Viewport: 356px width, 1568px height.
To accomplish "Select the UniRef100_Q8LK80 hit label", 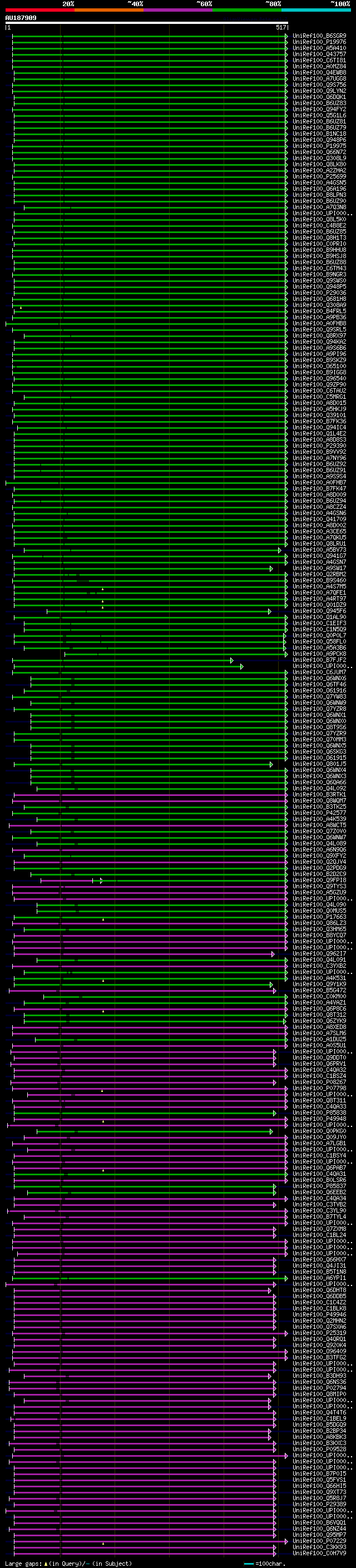I will click(x=319, y=164).
